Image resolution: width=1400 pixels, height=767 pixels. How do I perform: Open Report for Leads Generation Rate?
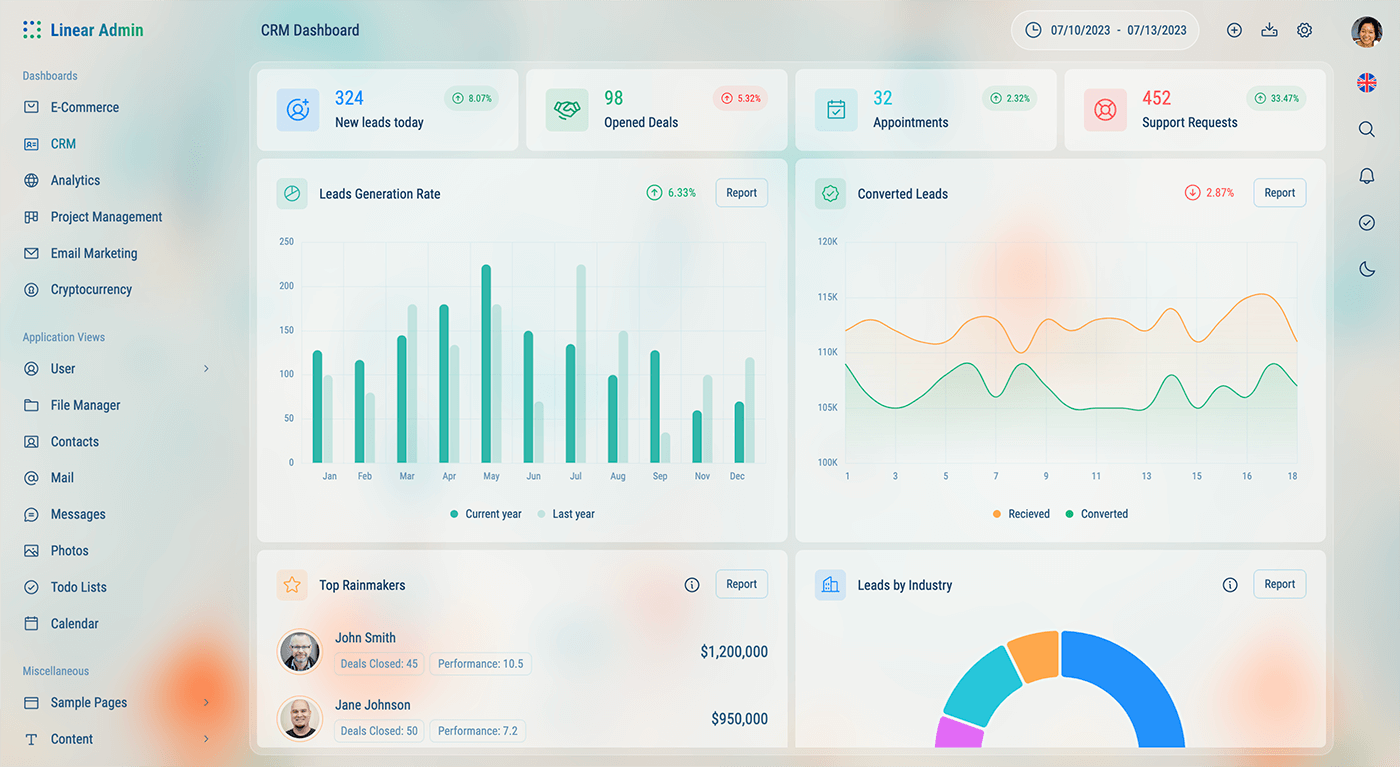coord(741,193)
